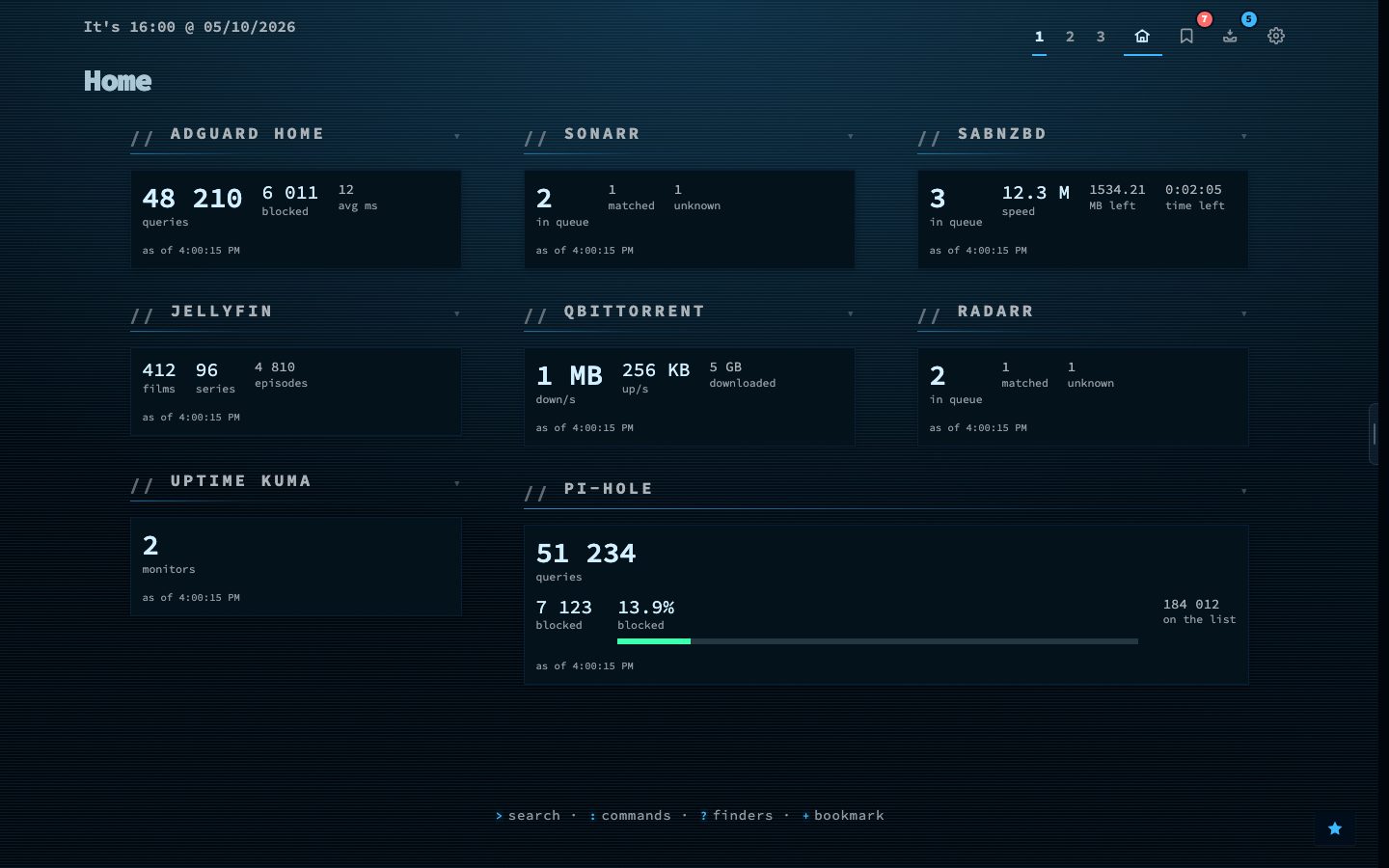Click the Home page heading
Screen dimensions: 1389x868
tap(118, 81)
